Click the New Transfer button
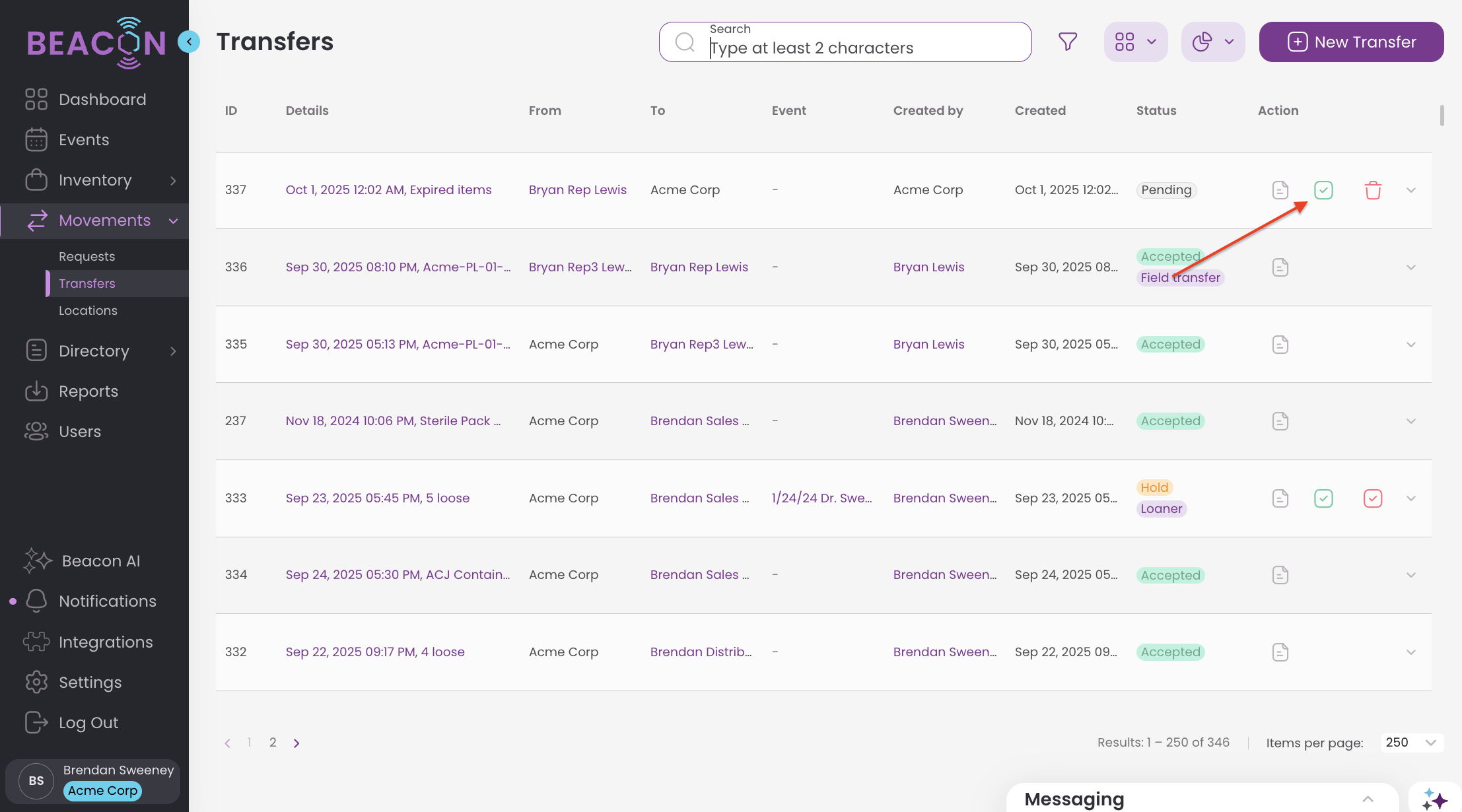Image resolution: width=1462 pixels, height=812 pixels. [x=1351, y=42]
